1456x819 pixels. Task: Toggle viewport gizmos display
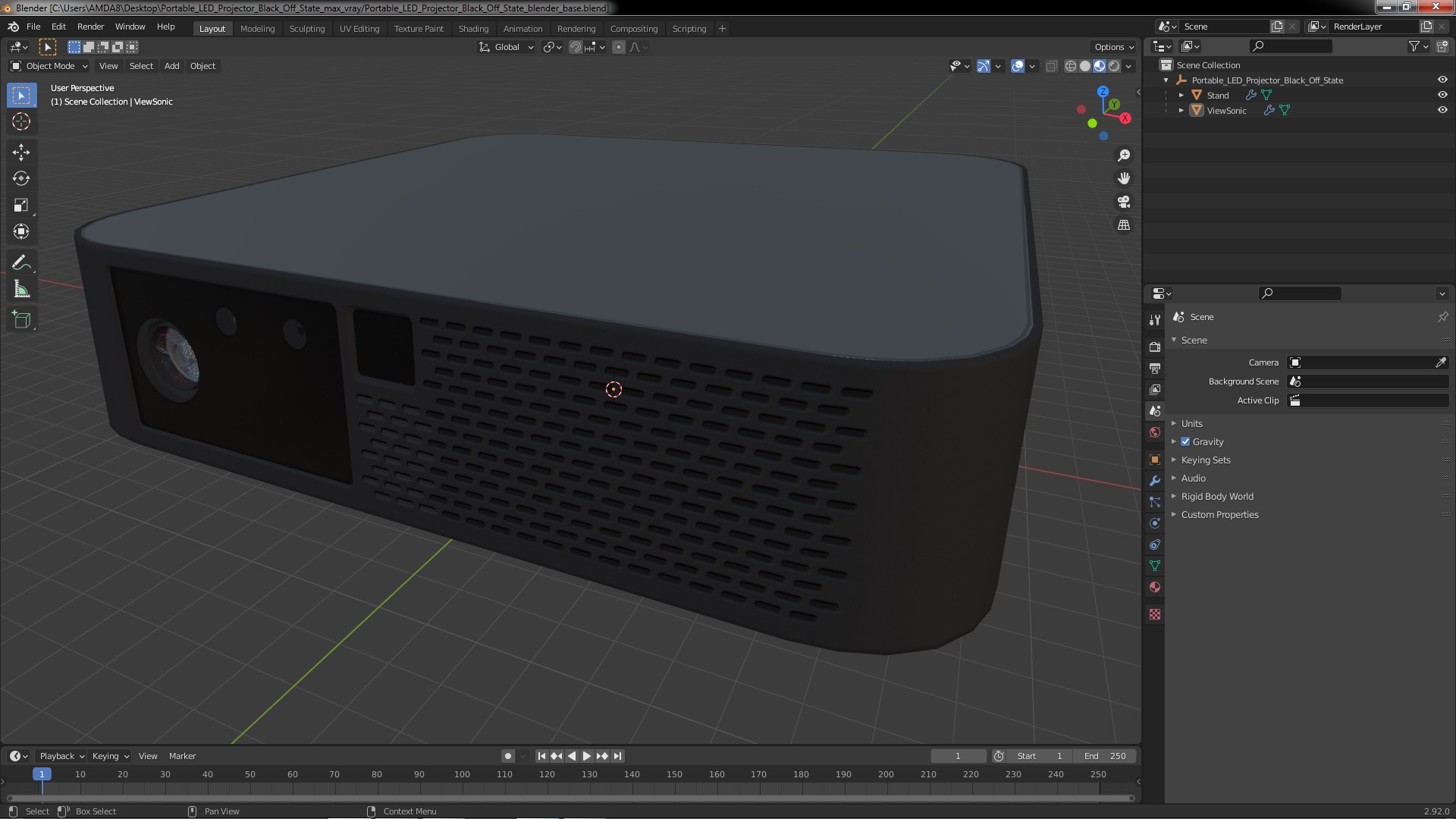(x=984, y=66)
